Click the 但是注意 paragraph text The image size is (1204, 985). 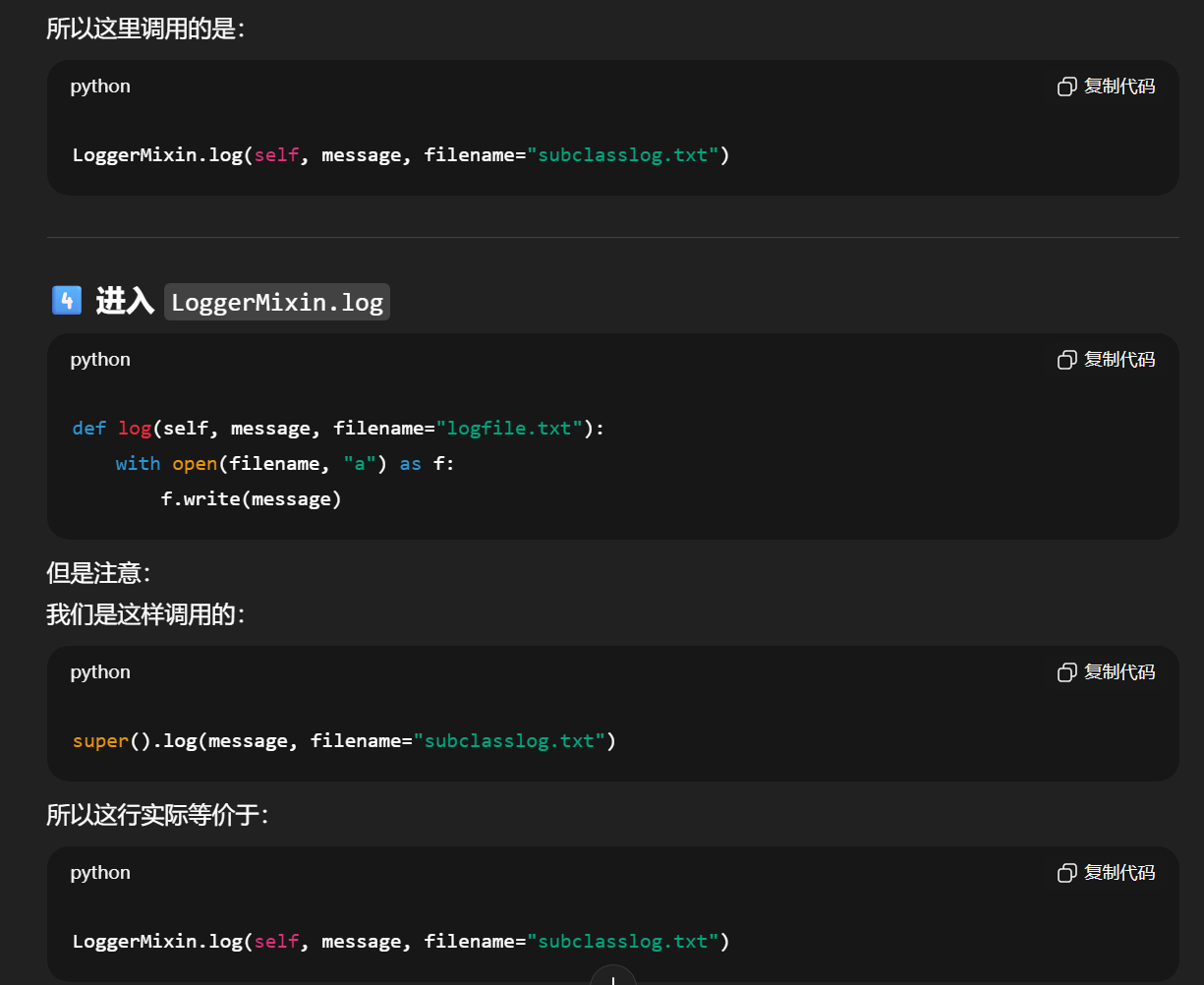98,573
